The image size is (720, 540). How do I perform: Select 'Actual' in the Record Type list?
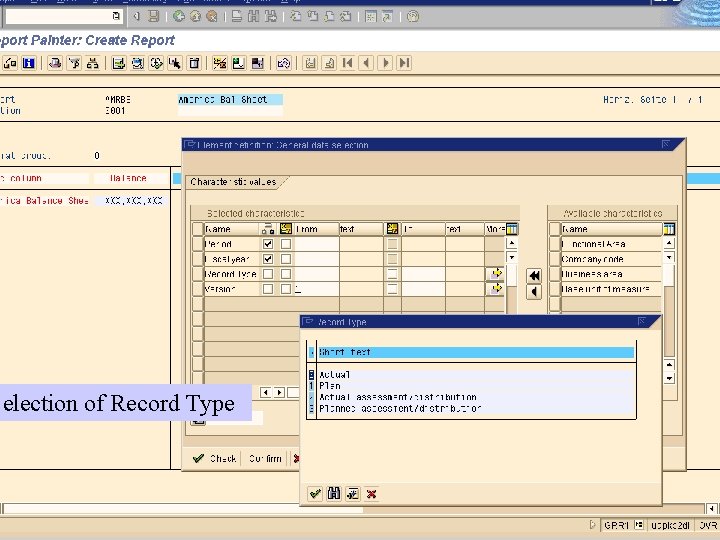[x=334, y=375]
